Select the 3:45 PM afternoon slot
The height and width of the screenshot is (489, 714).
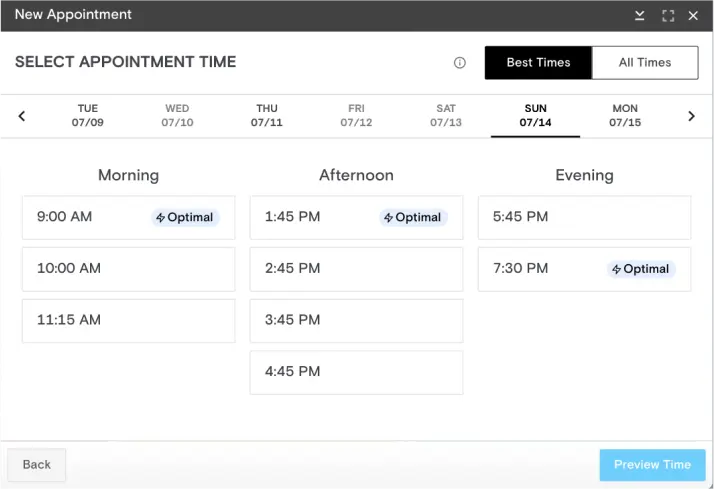click(356, 321)
